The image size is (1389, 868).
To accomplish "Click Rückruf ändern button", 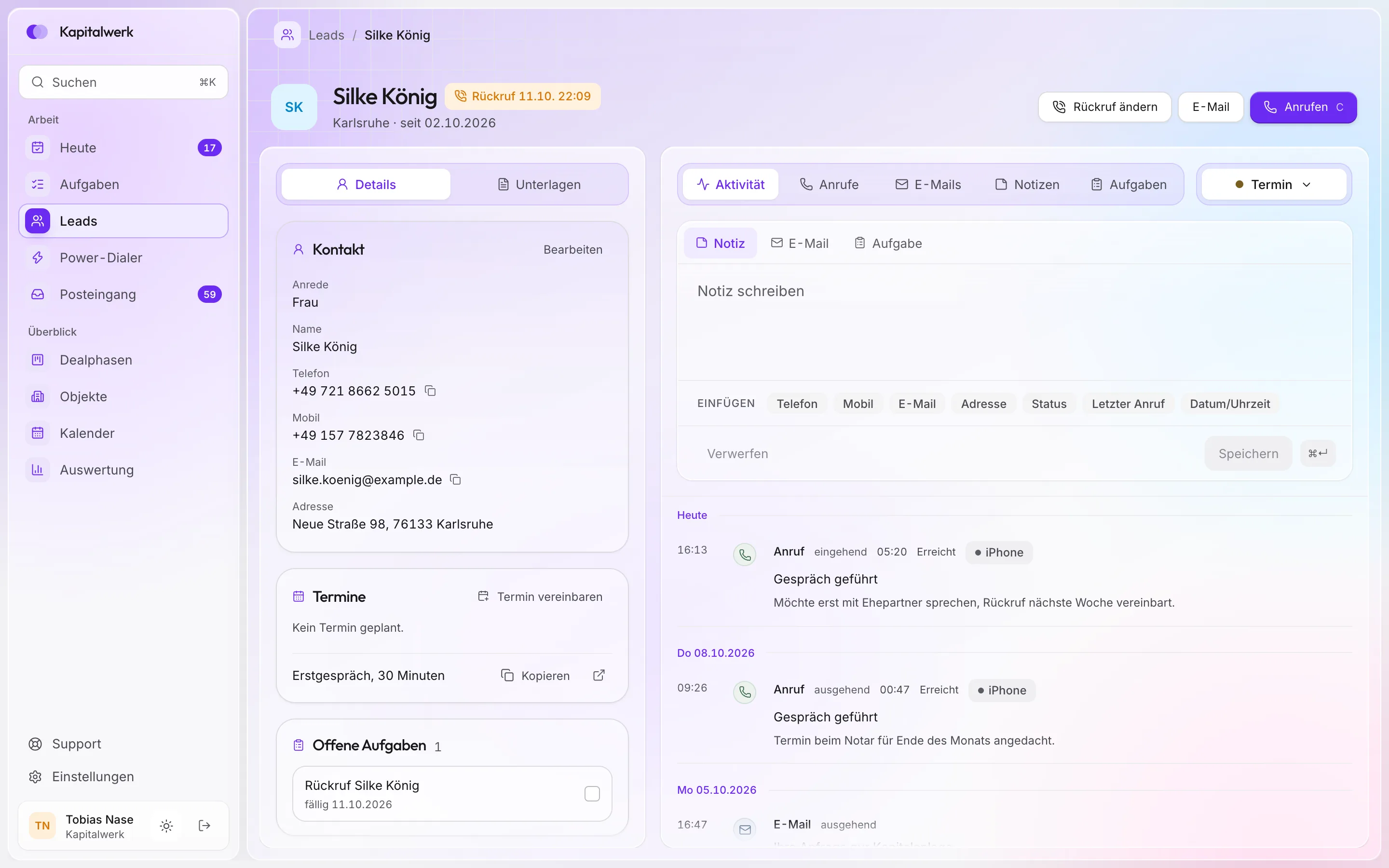I will (x=1104, y=108).
